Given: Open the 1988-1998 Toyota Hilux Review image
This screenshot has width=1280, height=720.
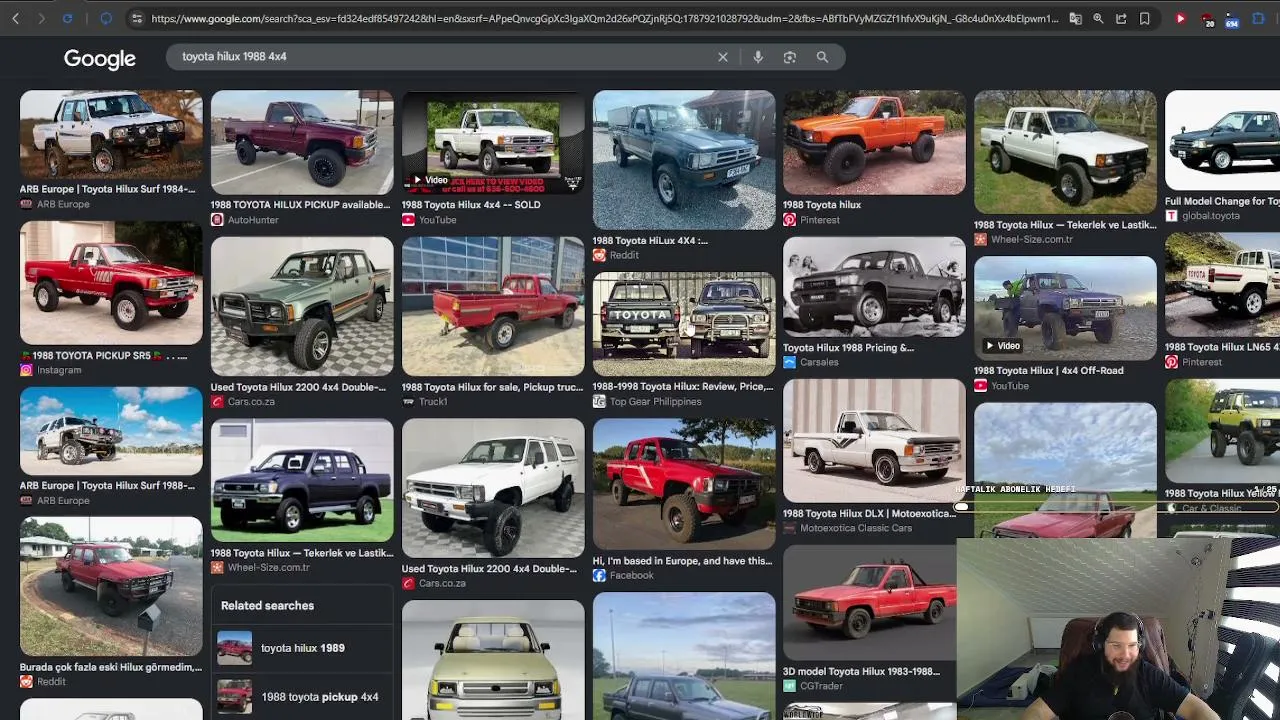Looking at the screenshot, I should pyautogui.click(x=684, y=324).
